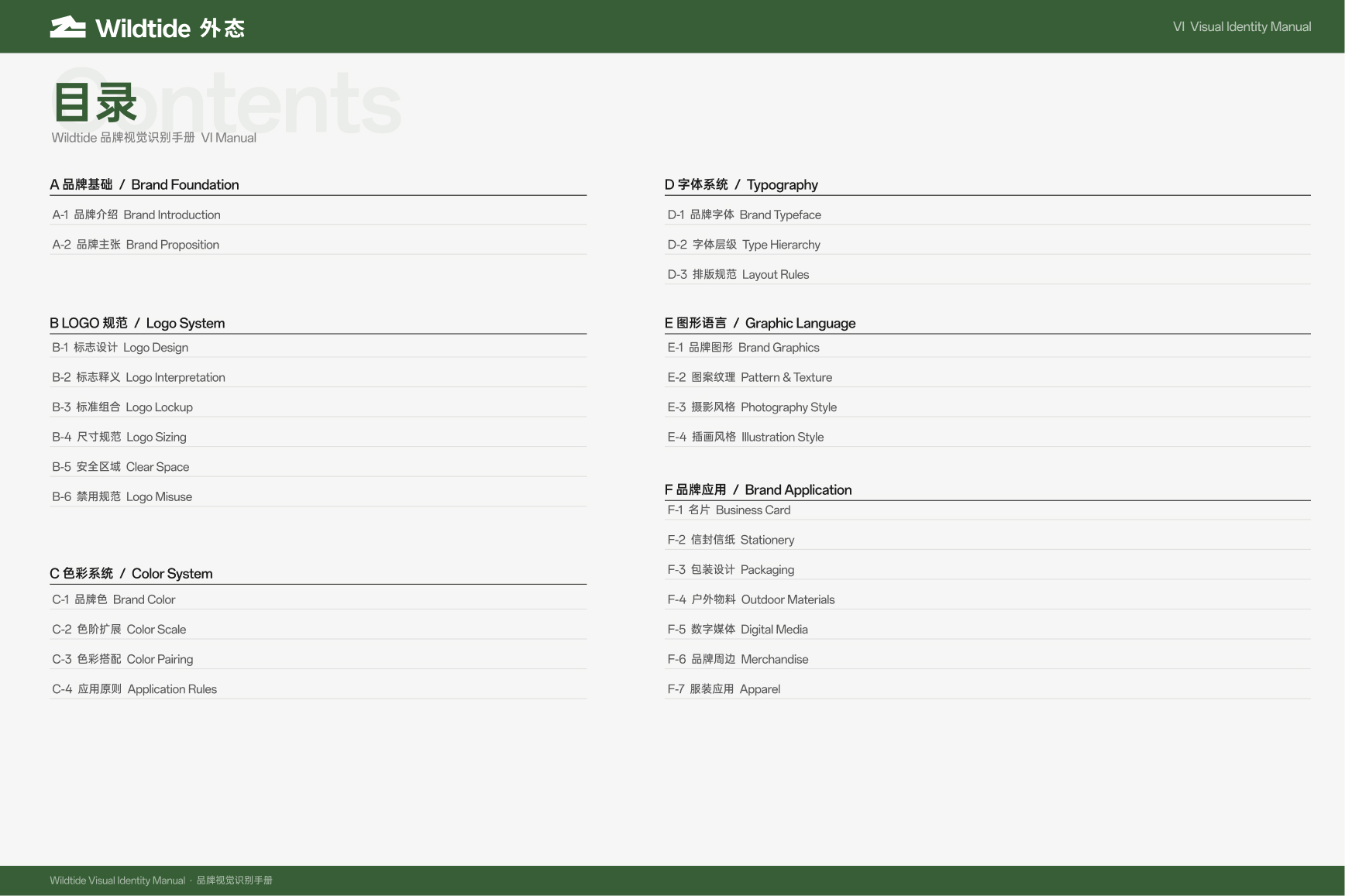Pick 'E-4 插画风格 Illustration Style' entry

point(746,437)
